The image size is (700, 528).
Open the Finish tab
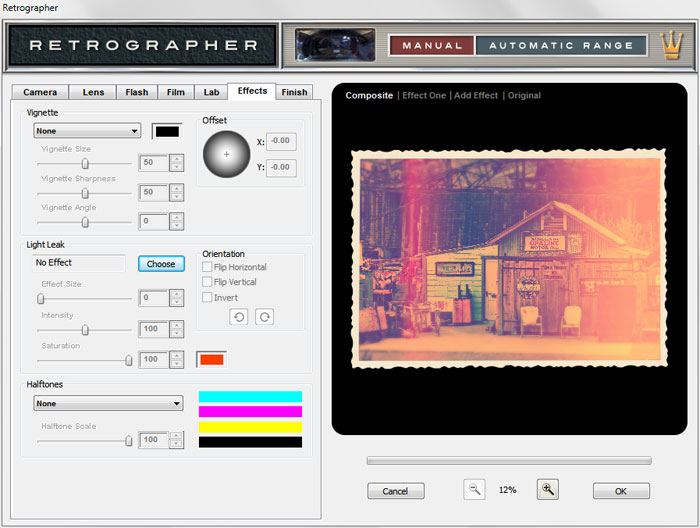[x=294, y=92]
